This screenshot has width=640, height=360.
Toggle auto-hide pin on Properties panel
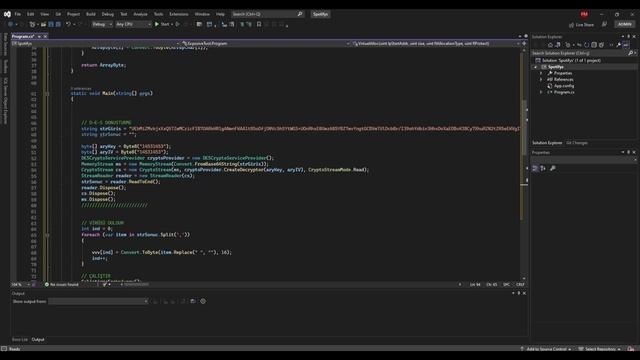coord(628,152)
